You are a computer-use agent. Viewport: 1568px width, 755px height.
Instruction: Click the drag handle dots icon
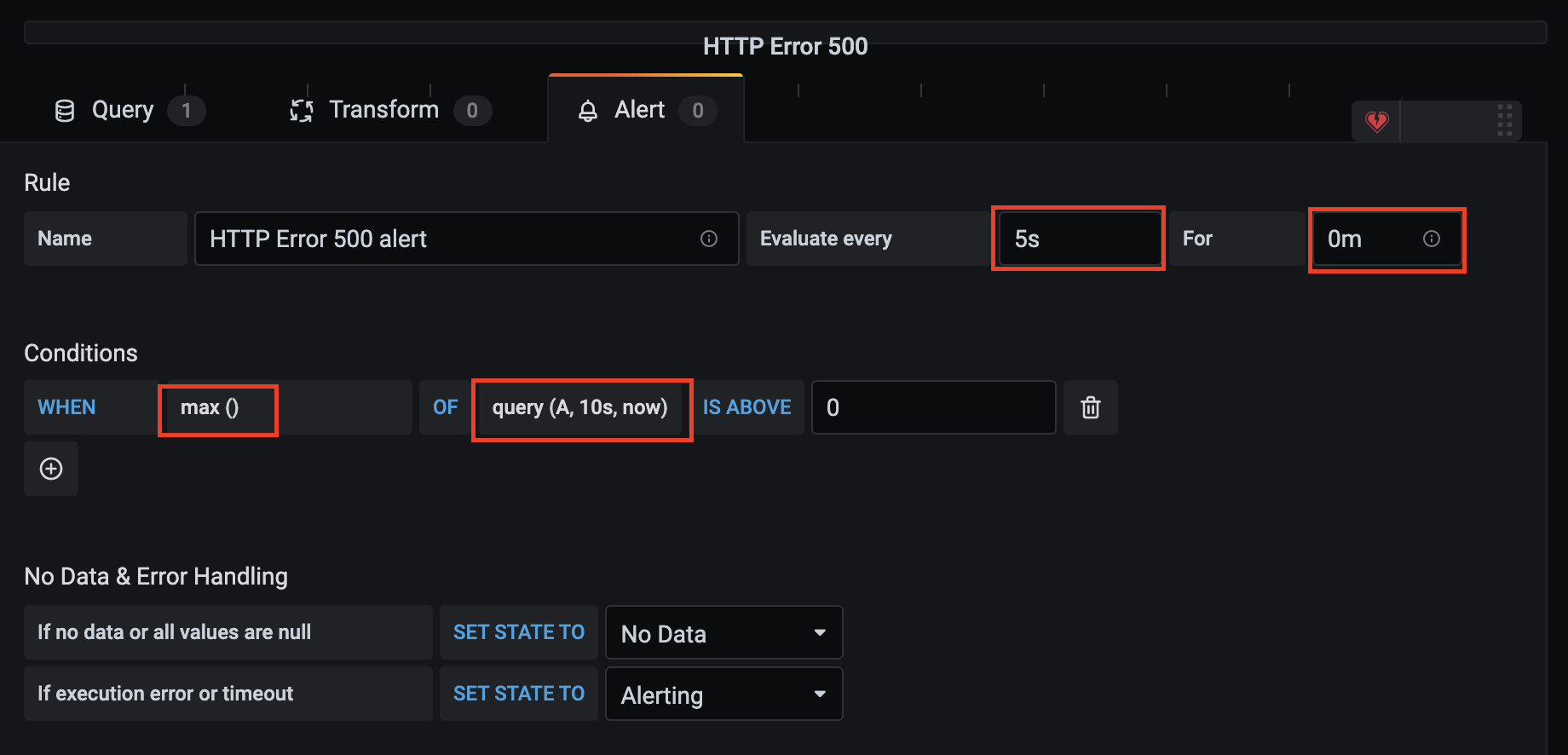(x=1505, y=121)
